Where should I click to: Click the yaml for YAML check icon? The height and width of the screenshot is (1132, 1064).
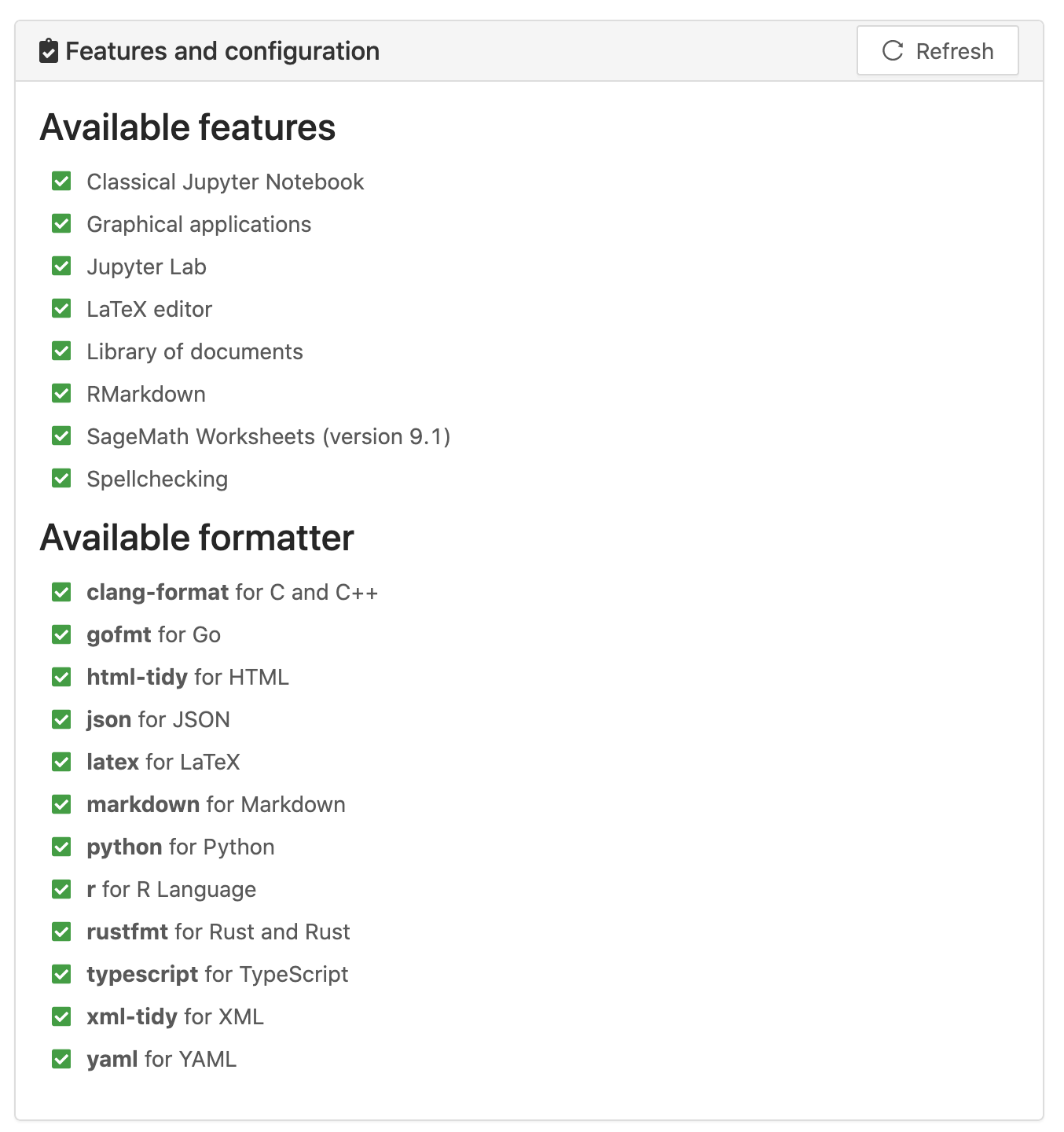point(61,1059)
